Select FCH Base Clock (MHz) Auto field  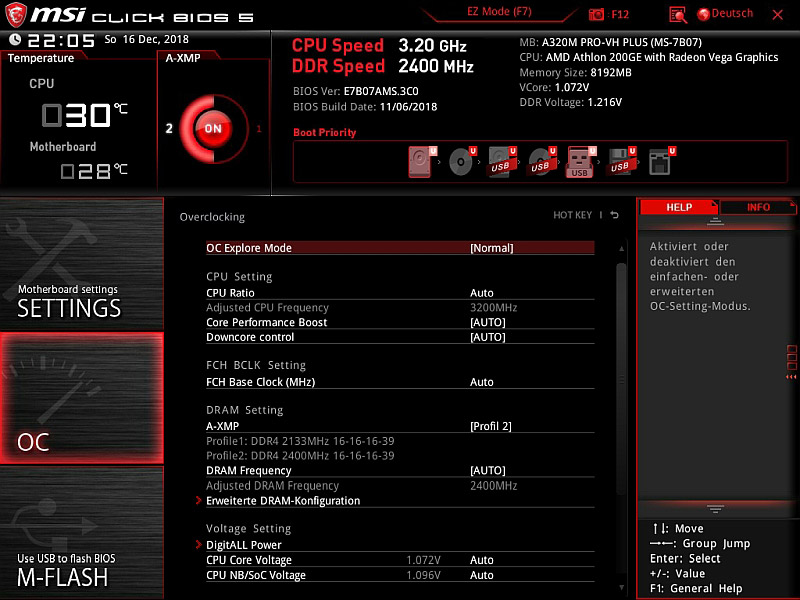tap(400, 382)
